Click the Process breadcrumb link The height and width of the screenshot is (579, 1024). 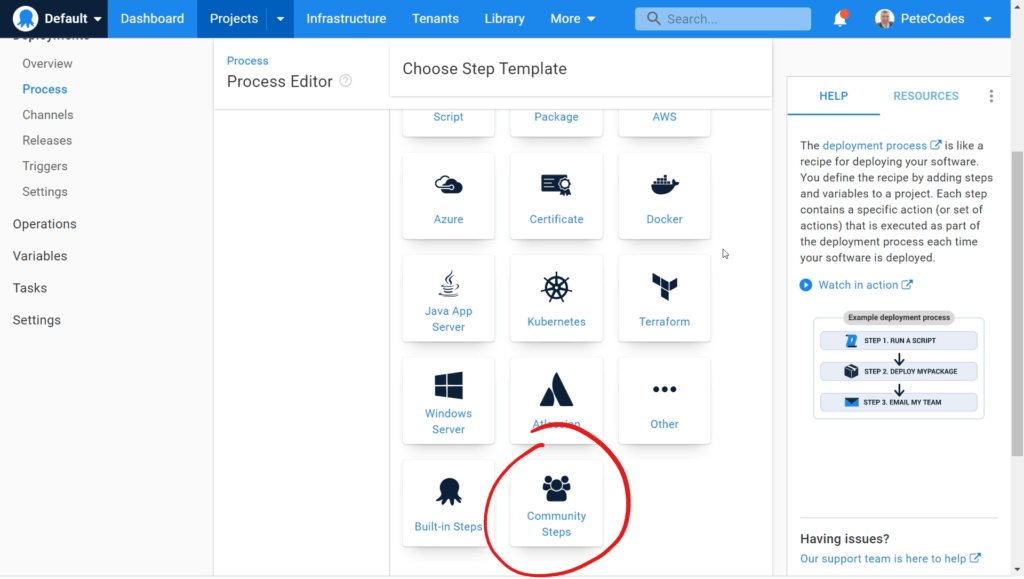(248, 61)
